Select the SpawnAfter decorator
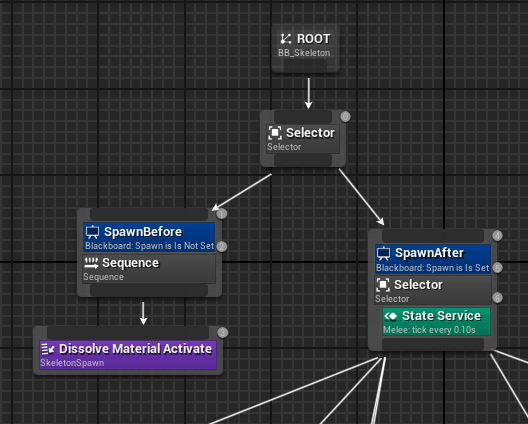The image size is (528, 424). [x=433, y=259]
